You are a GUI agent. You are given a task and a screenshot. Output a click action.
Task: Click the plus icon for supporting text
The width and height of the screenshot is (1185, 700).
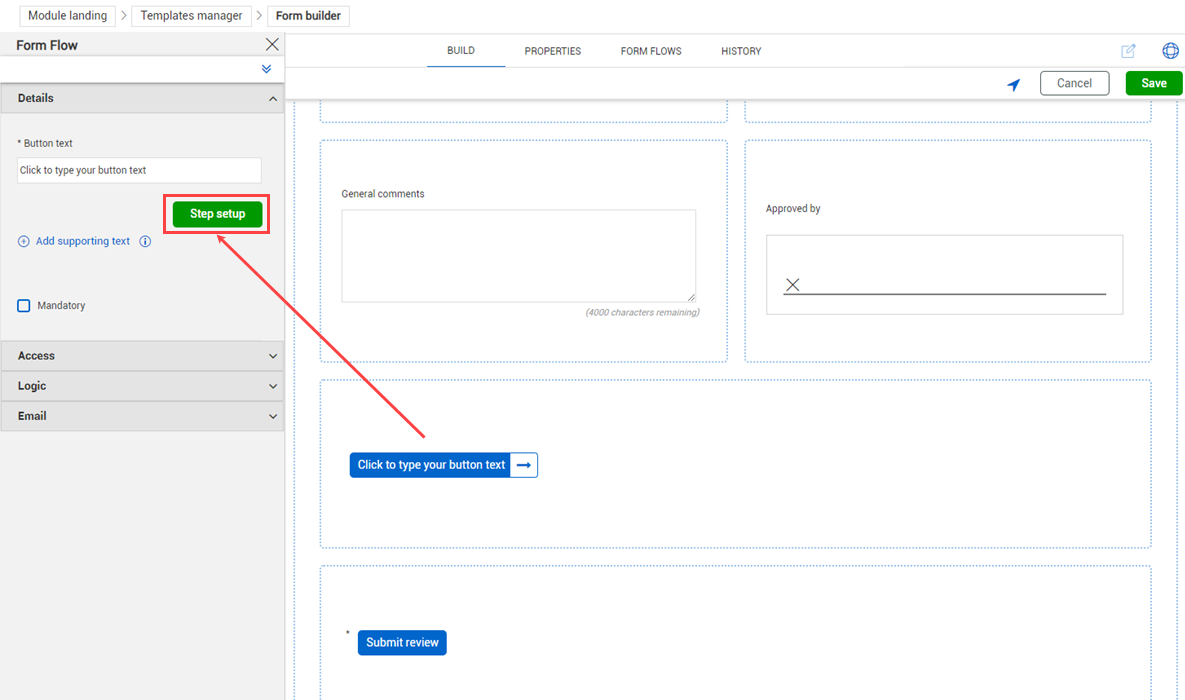pos(24,241)
